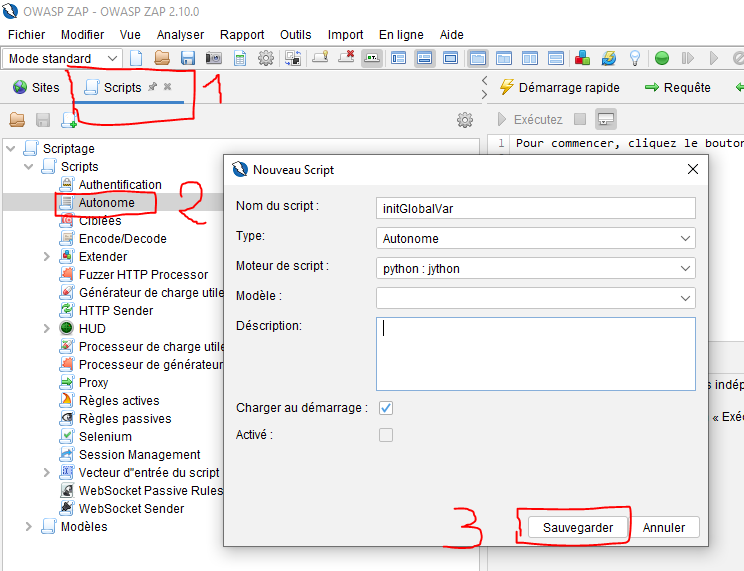Click the Check for Updates toolbar icon

[x=609, y=58]
